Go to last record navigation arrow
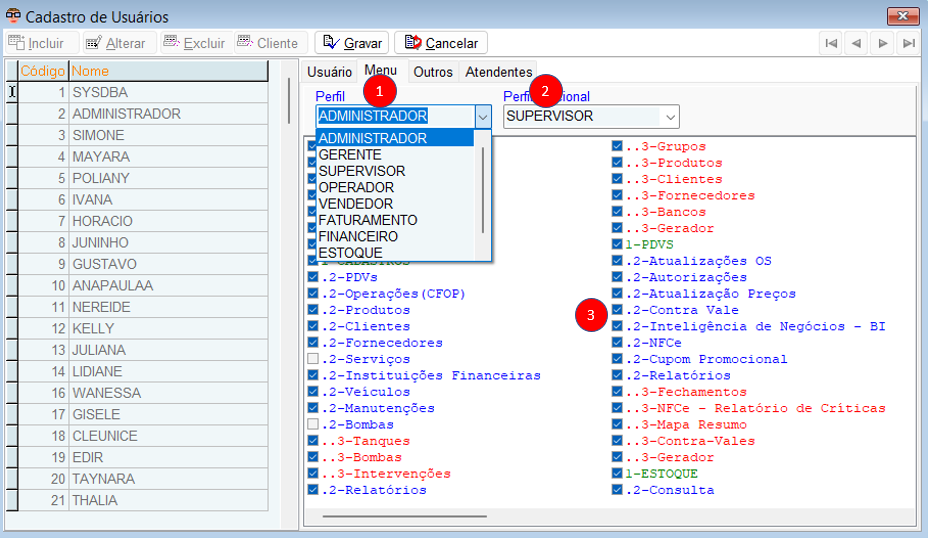 [908, 43]
